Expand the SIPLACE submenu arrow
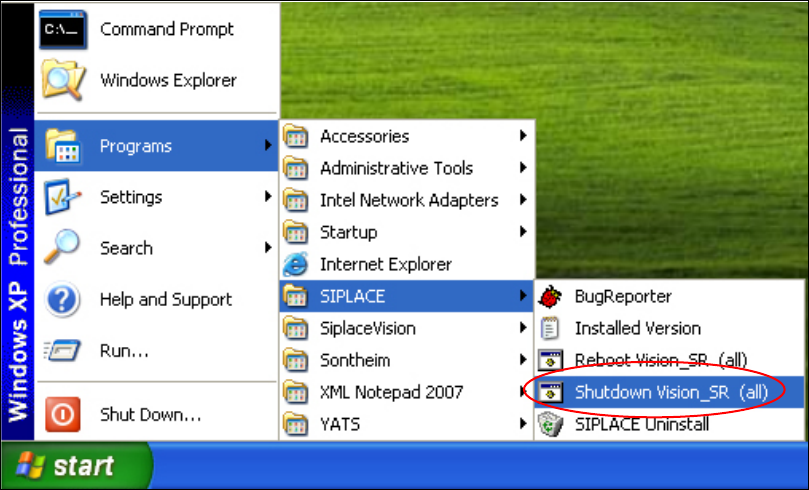This screenshot has width=809, height=490. (x=523, y=296)
